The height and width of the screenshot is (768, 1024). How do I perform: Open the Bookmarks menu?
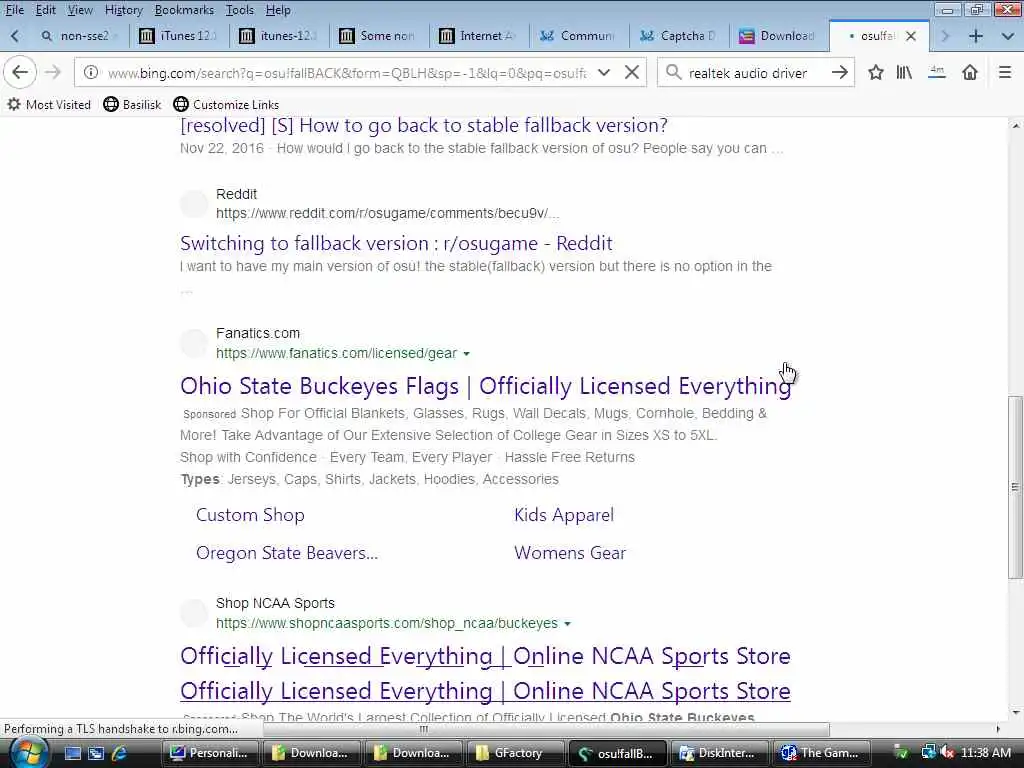[x=184, y=10]
